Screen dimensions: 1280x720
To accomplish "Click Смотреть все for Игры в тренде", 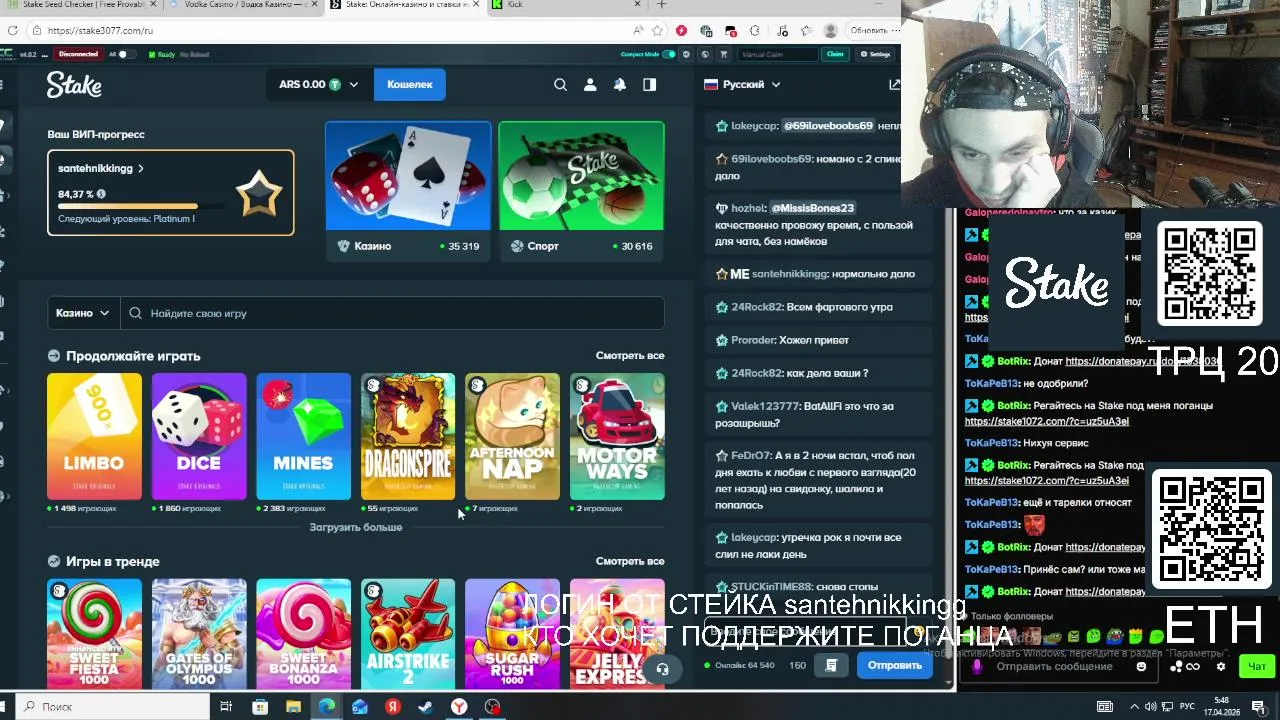I will click(x=630, y=561).
